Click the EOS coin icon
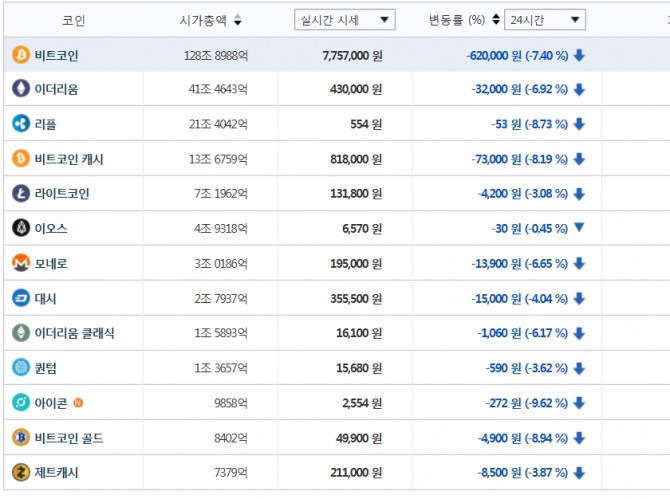The height and width of the screenshot is (499, 670). point(20,228)
